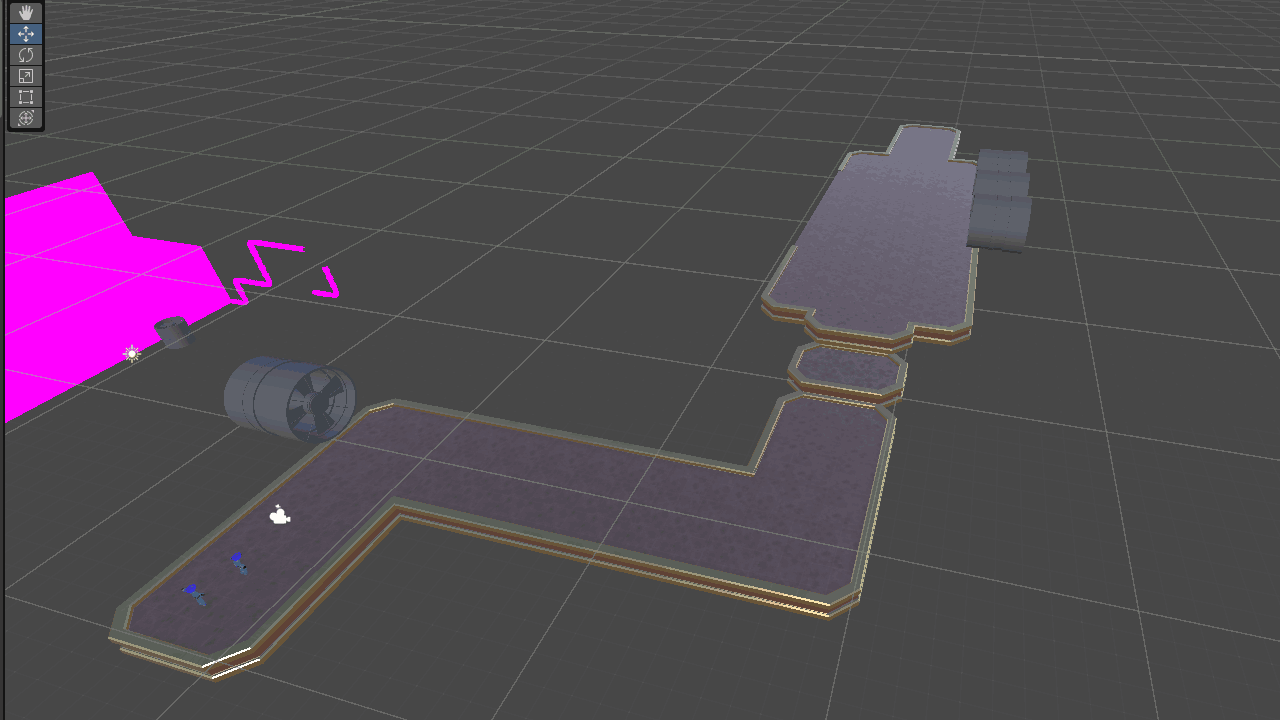Viewport: 1280px width, 720px height.
Task: Select the blue character nearest the camera gizmo
Action: [239, 564]
